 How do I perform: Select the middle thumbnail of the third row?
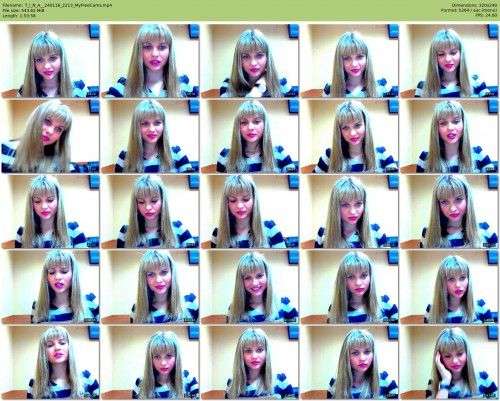tap(250, 212)
